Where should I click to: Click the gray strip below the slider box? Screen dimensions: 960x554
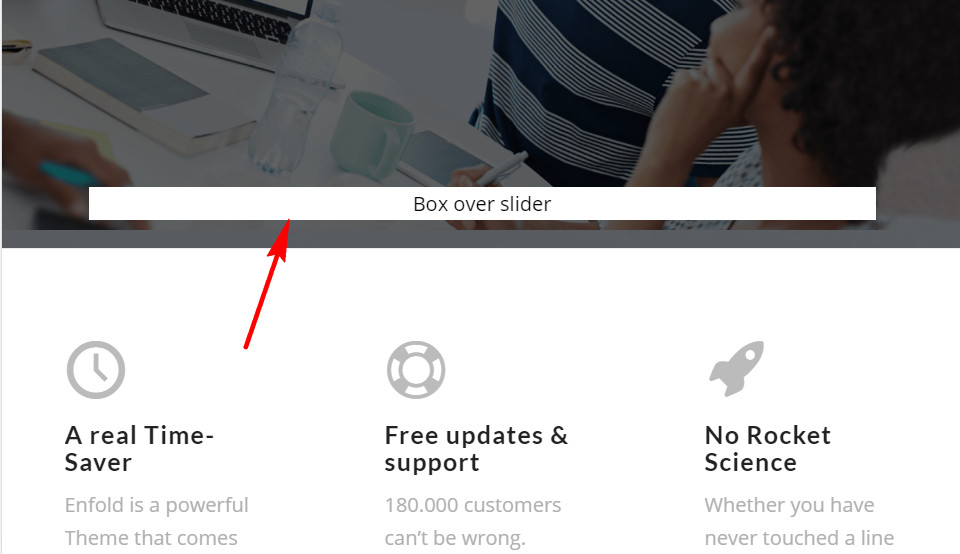coord(481,239)
